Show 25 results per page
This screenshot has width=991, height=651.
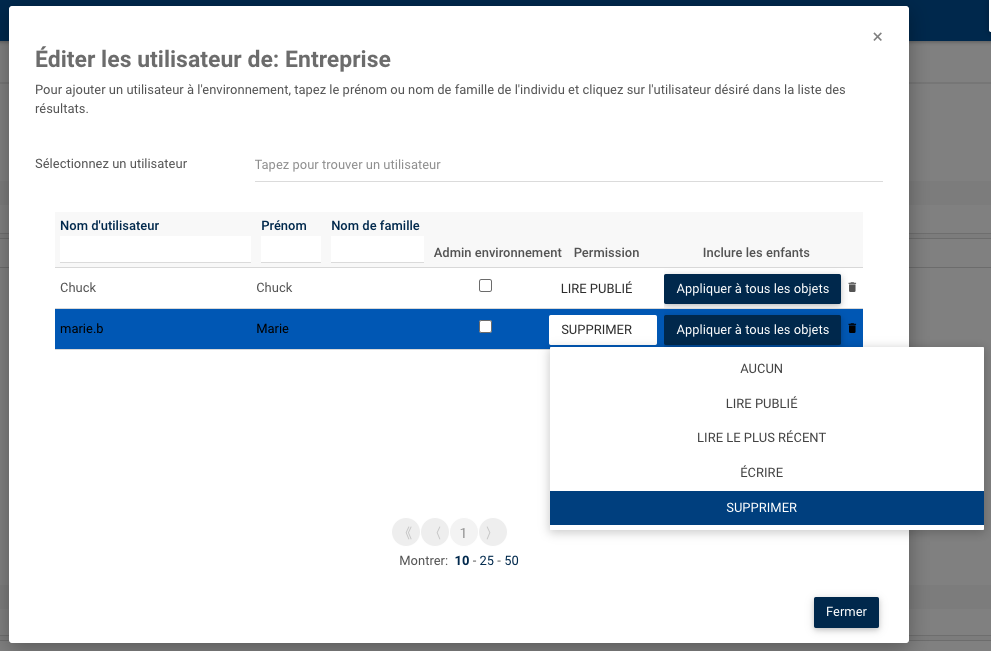(x=487, y=561)
